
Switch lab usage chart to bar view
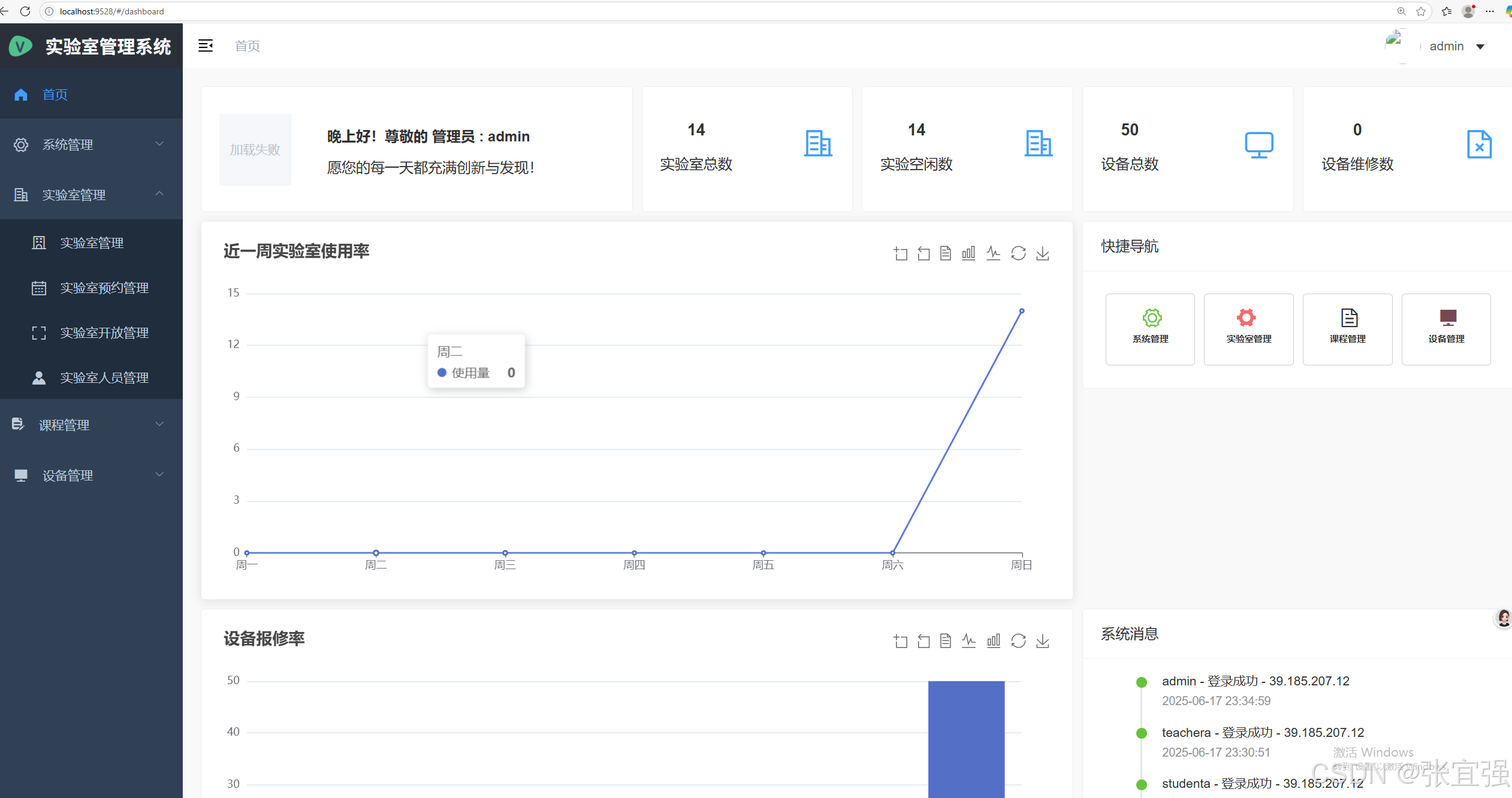coord(968,253)
